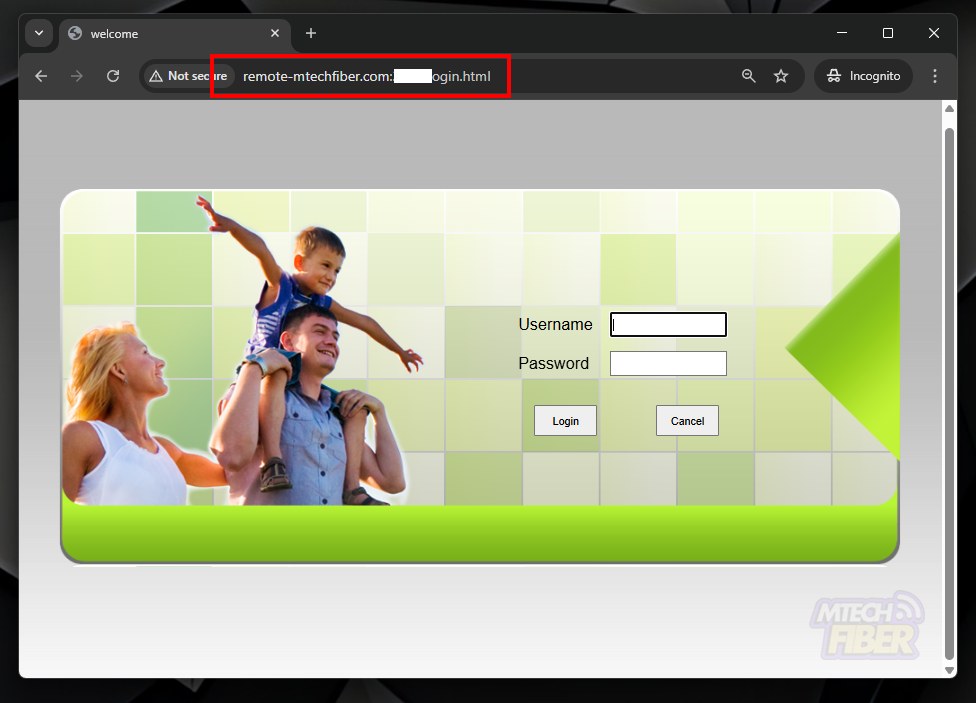This screenshot has width=976, height=703.
Task: Bookmark this page with the star icon
Action: click(781, 76)
